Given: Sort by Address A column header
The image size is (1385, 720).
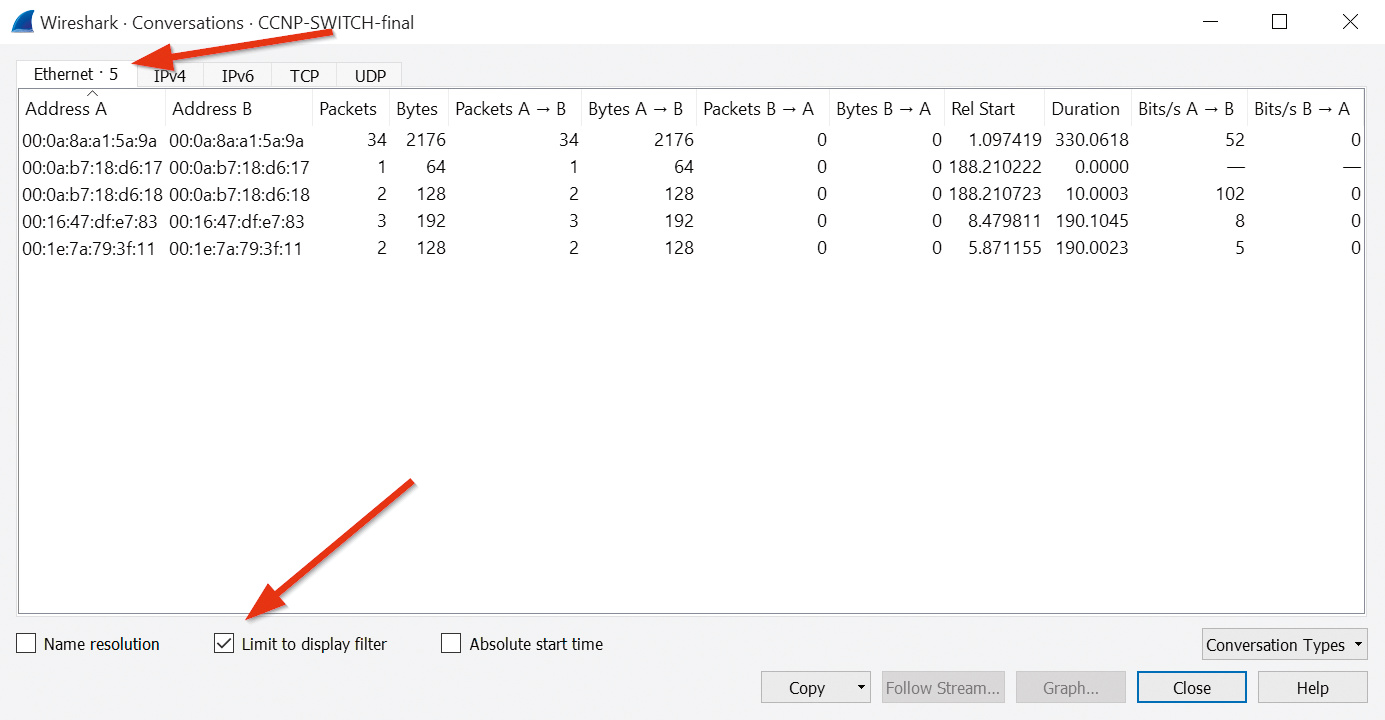Looking at the screenshot, I should tap(66, 109).
